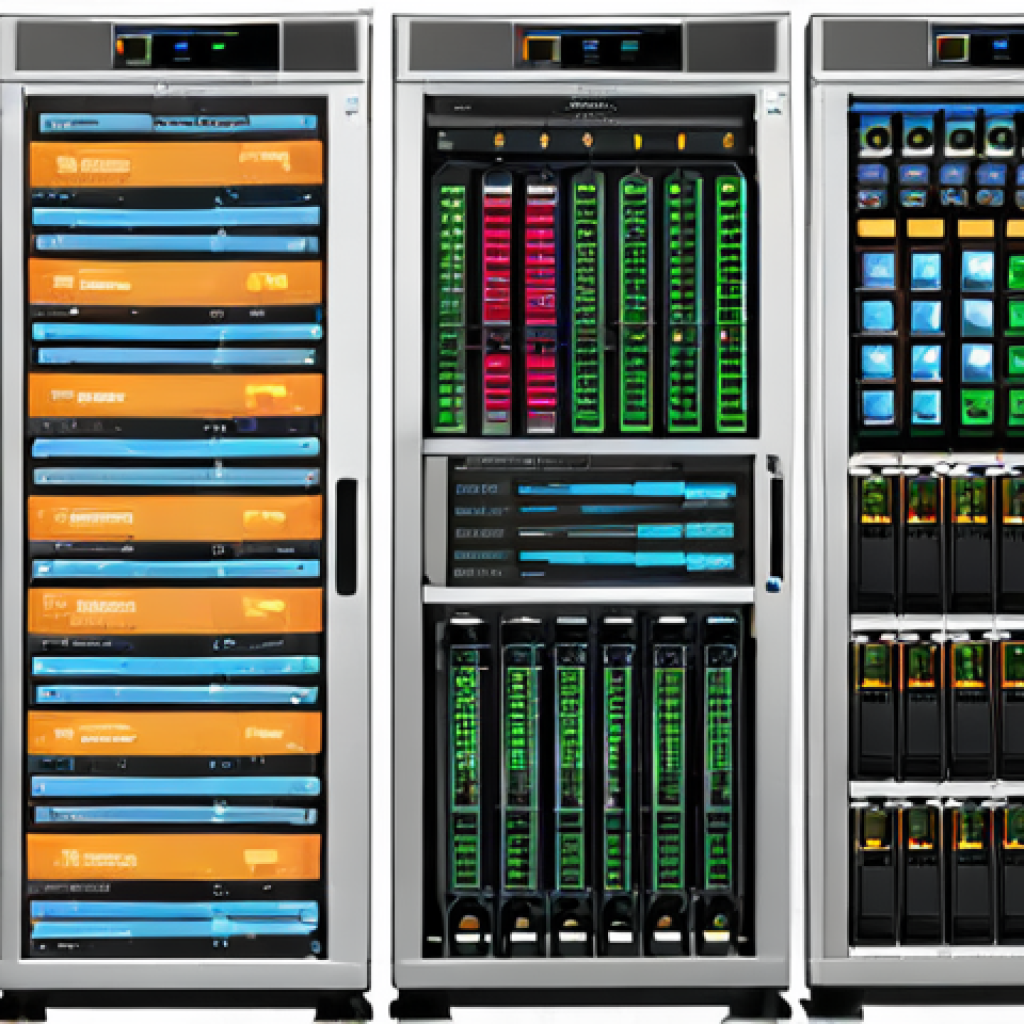The height and width of the screenshot is (1024, 1024).
Task: Click the first yellow label in the right rack
Action: [876, 228]
